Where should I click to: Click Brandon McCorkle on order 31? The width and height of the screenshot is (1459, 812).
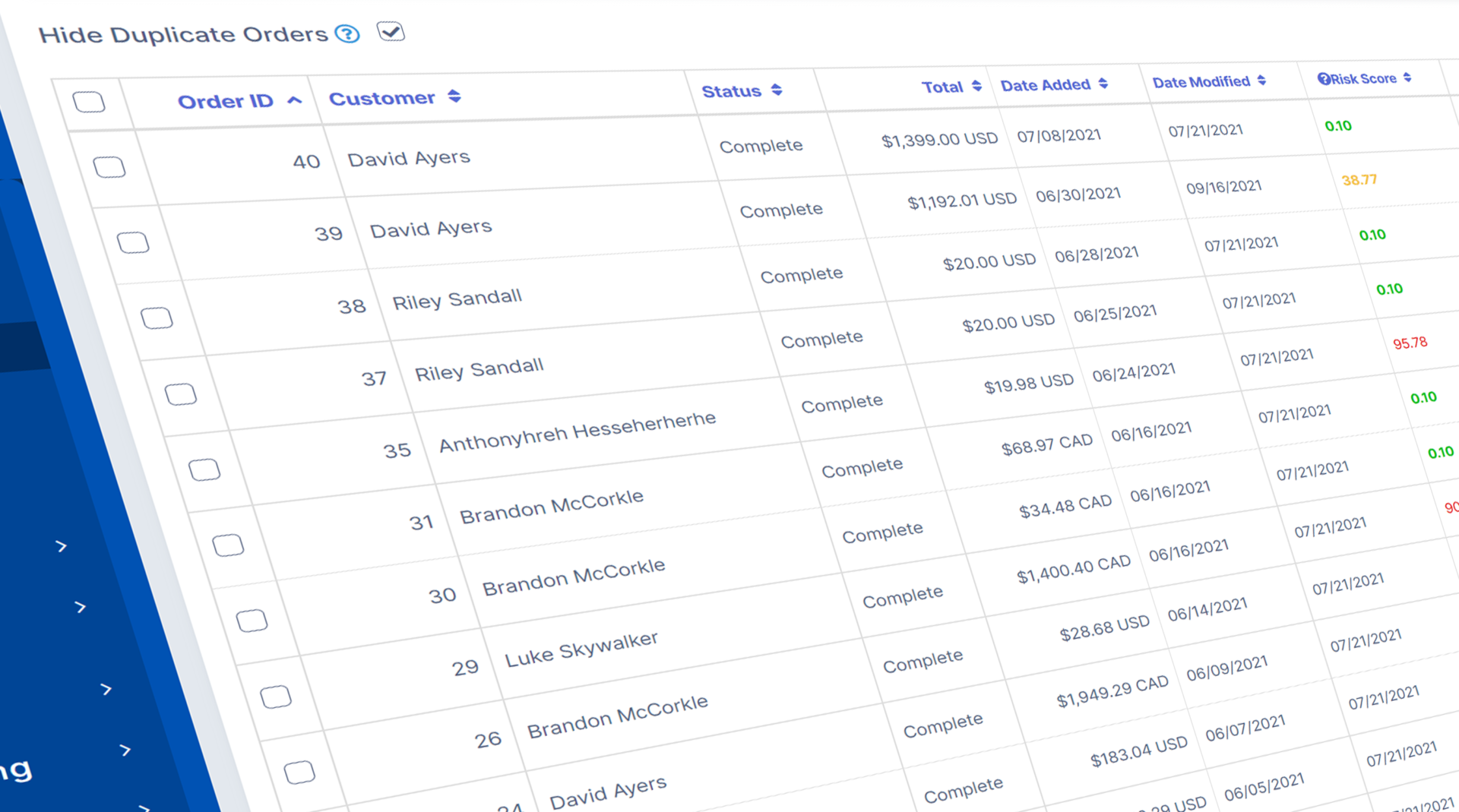[x=552, y=507]
